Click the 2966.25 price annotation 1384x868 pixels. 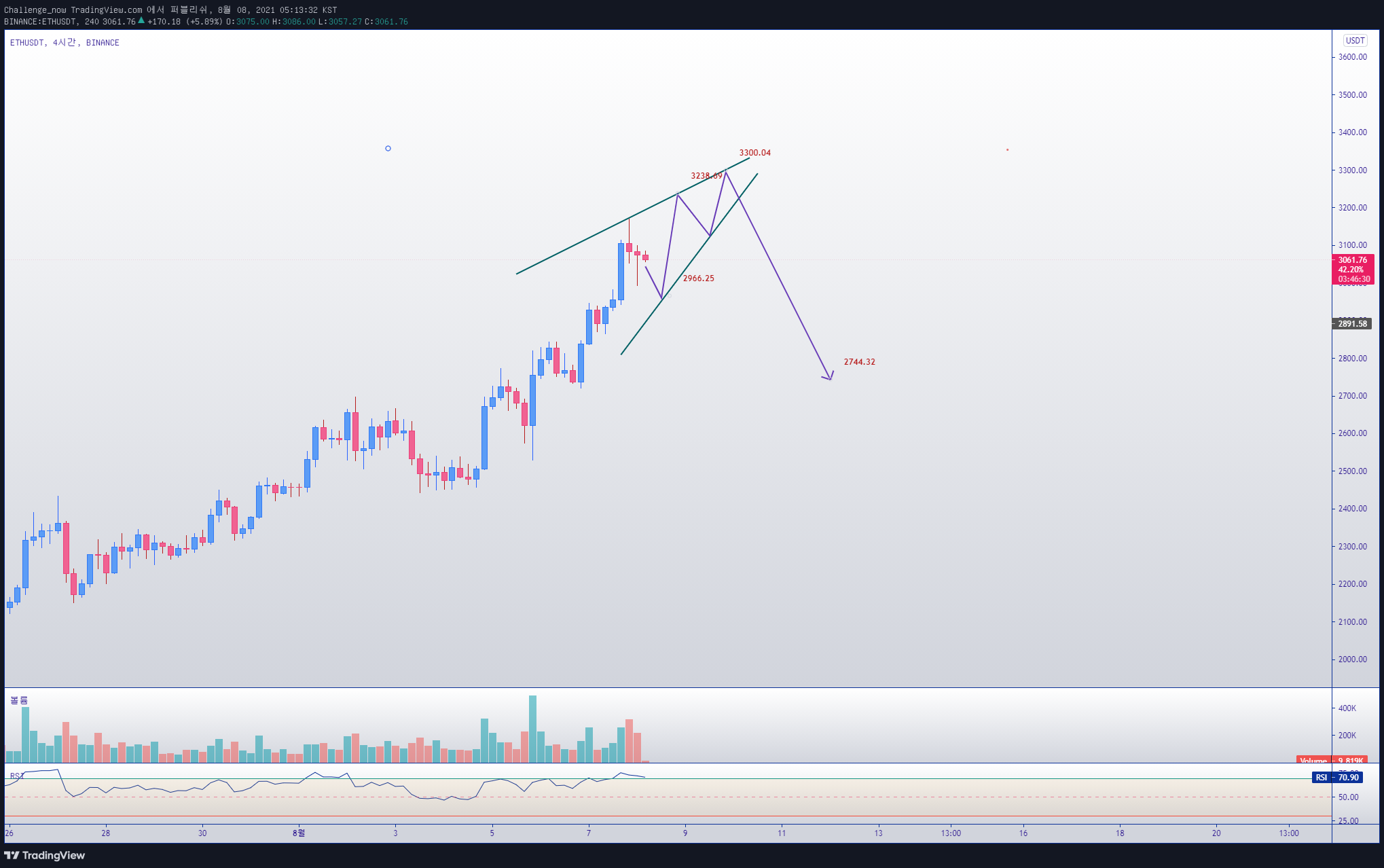(698, 278)
